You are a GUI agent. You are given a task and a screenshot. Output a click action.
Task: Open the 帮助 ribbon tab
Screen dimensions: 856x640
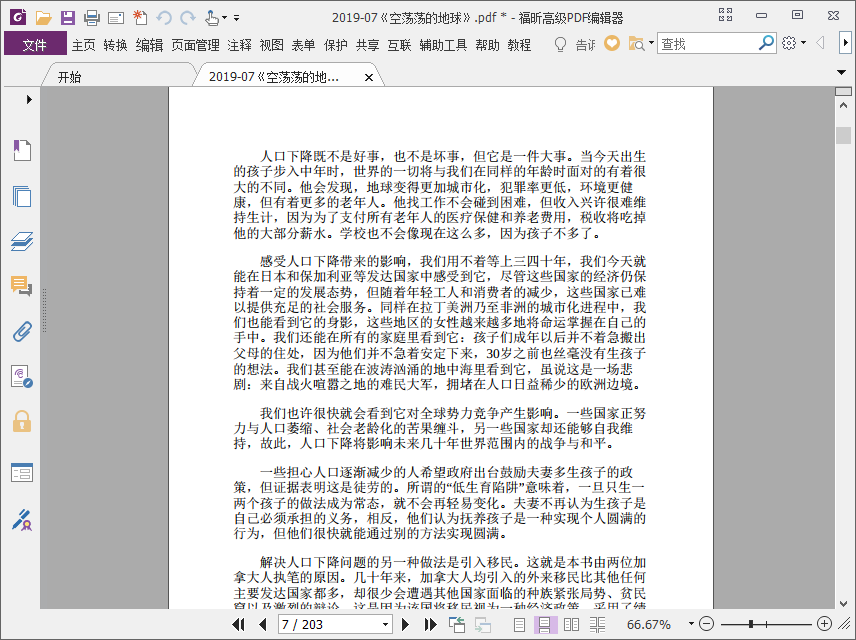pyautogui.click(x=487, y=45)
